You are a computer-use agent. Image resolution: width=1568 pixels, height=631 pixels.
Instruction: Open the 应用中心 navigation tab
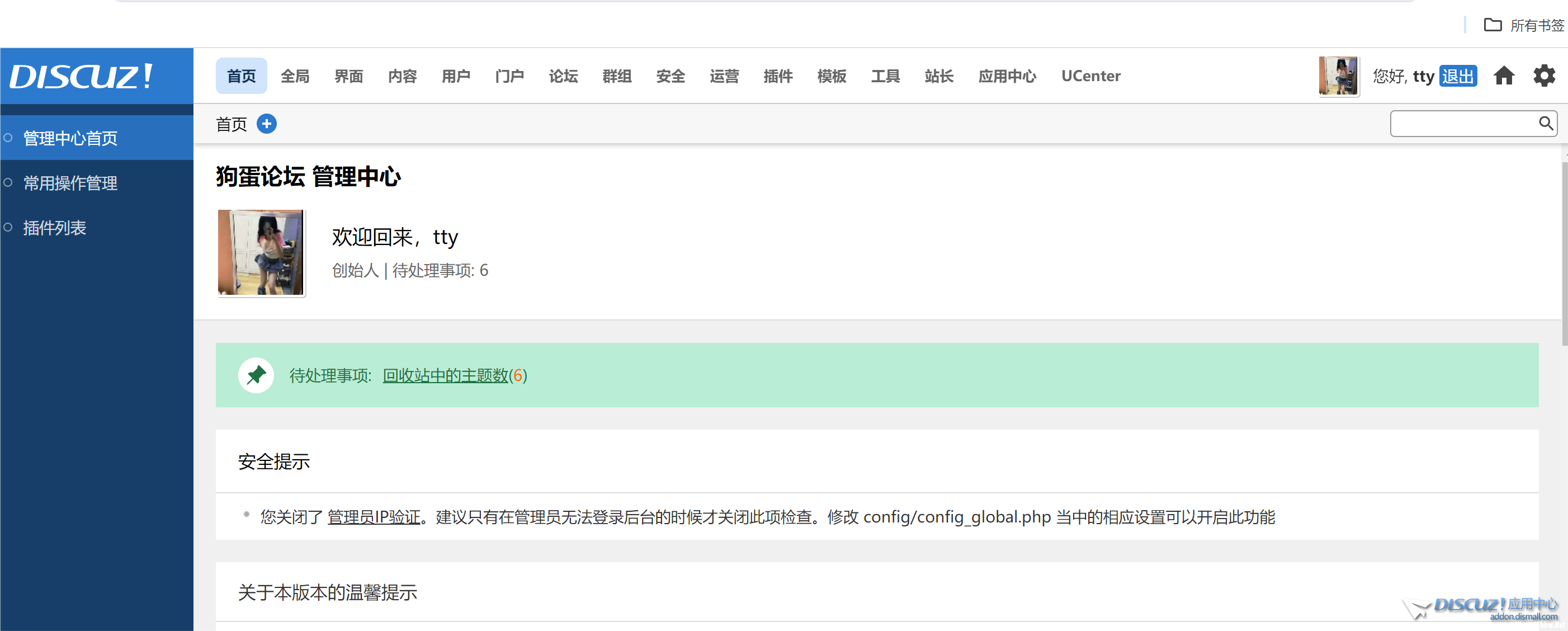(x=1007, y=76)
